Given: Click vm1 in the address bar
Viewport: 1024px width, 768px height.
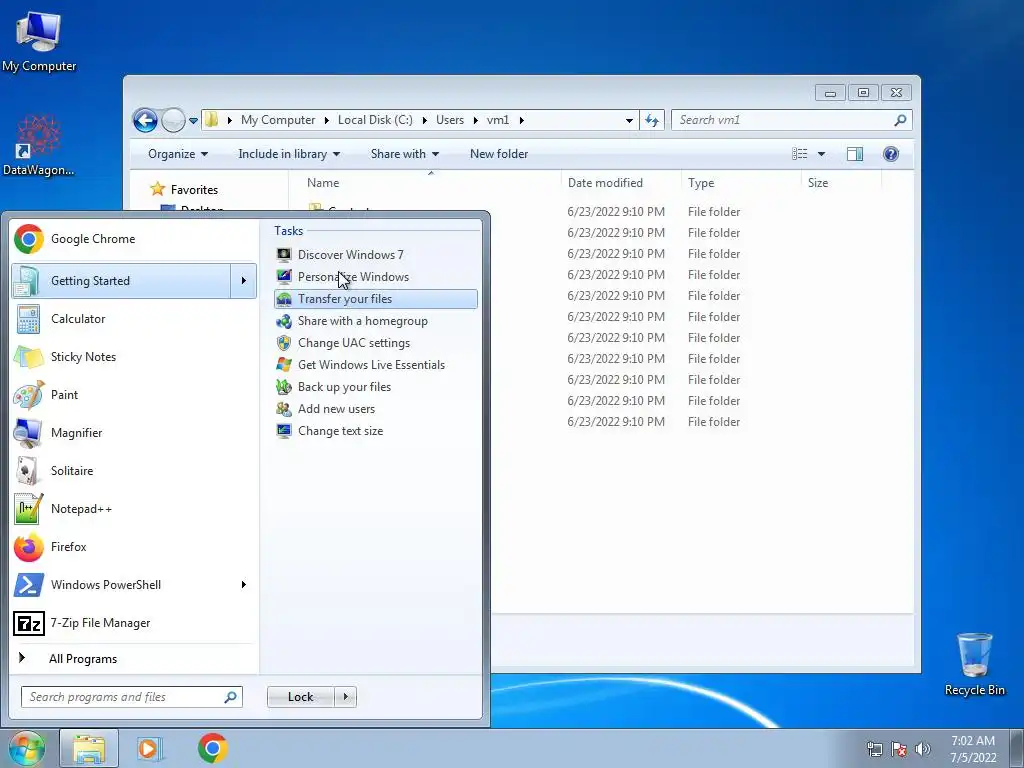Looking at the screenshot, I should pyautogui.click(x=498, y=120).
